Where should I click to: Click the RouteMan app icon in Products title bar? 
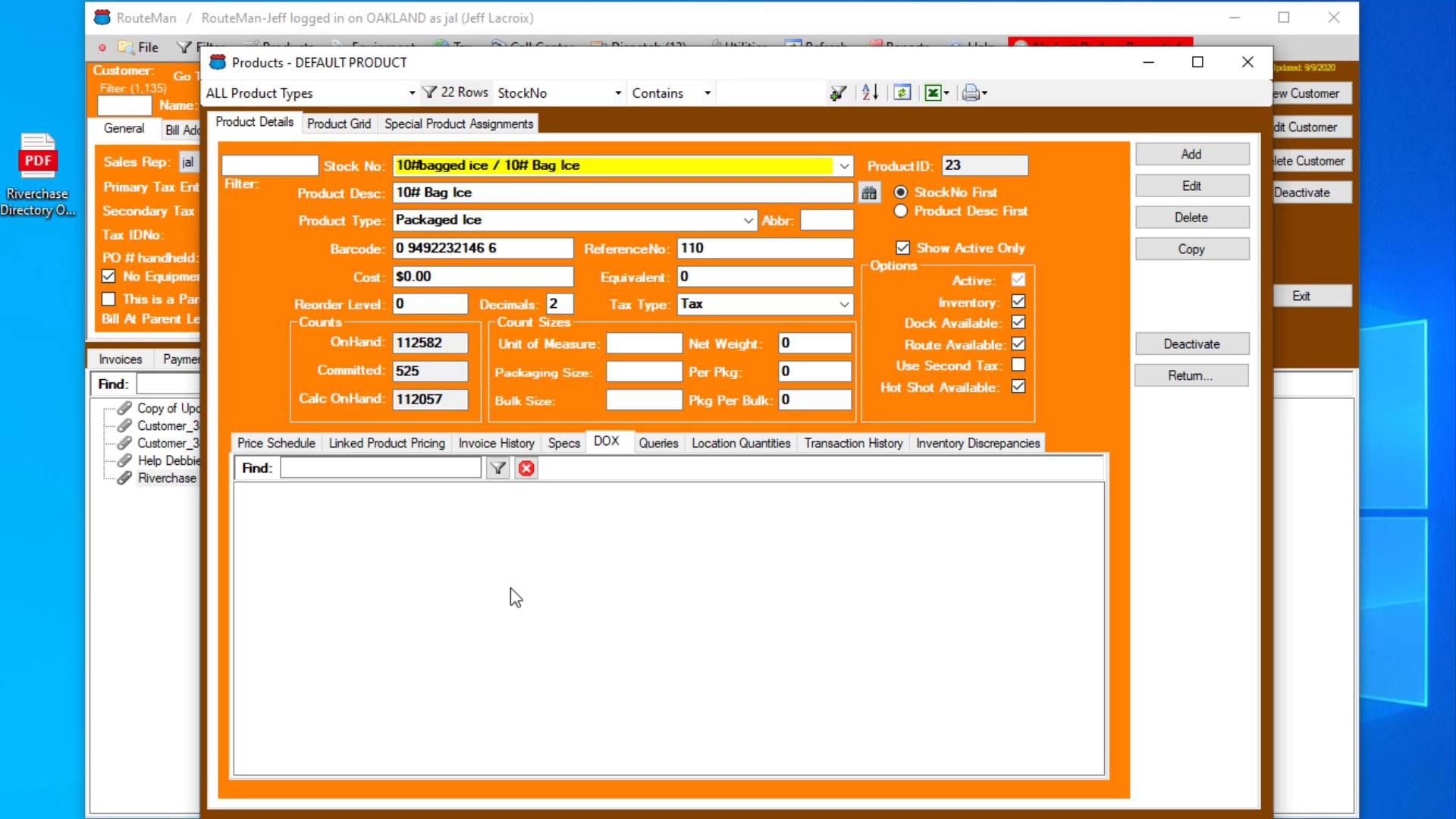pyautogui.click(x=218, y=62)
